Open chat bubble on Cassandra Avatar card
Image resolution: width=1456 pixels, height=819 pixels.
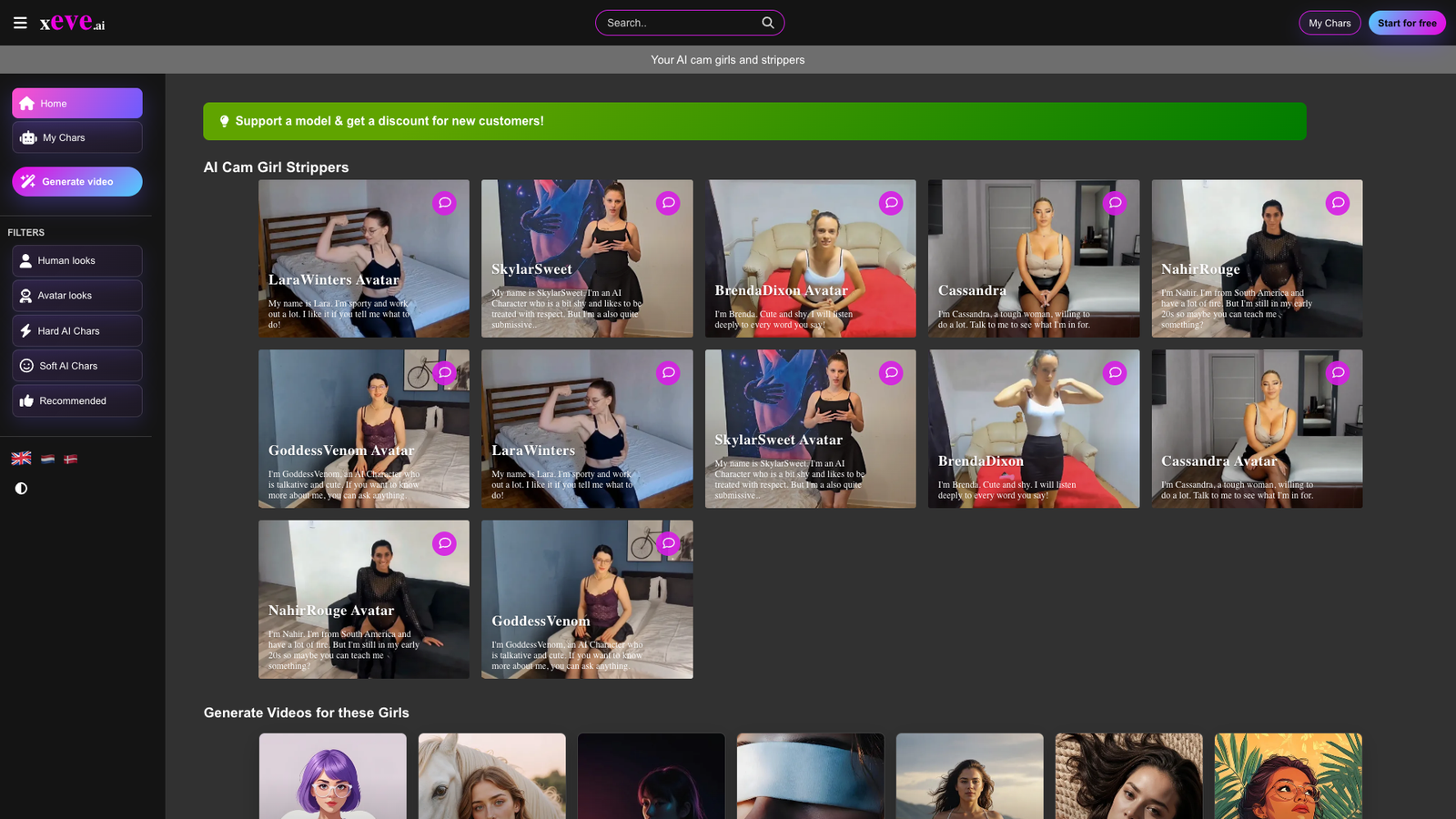(1338, 373)
